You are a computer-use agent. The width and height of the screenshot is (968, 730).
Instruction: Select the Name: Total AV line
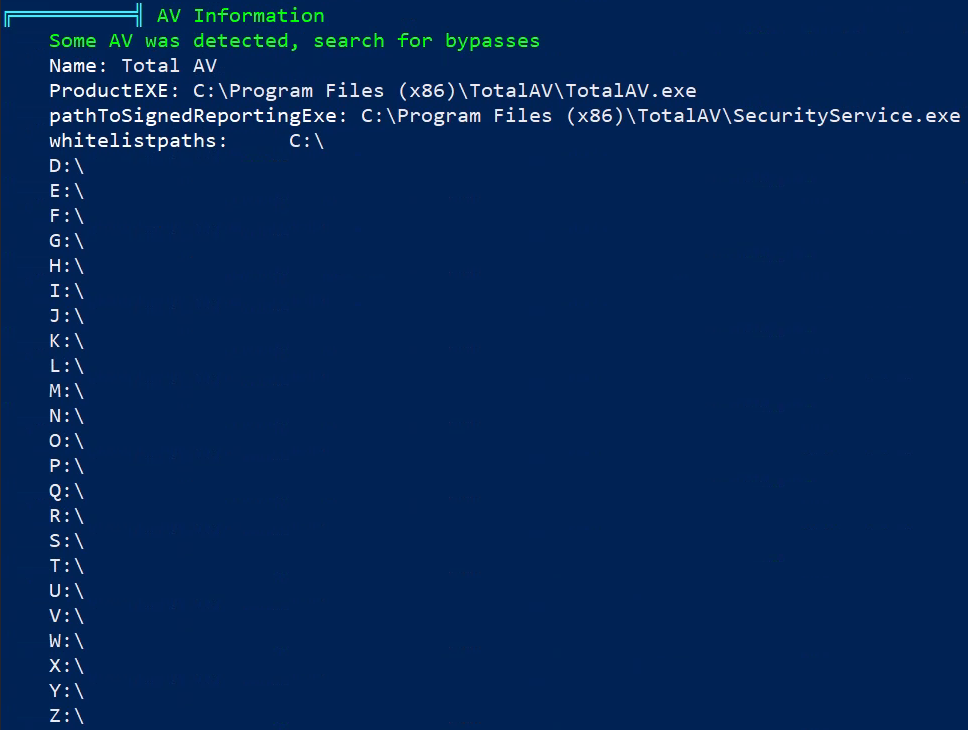point(133,65)
